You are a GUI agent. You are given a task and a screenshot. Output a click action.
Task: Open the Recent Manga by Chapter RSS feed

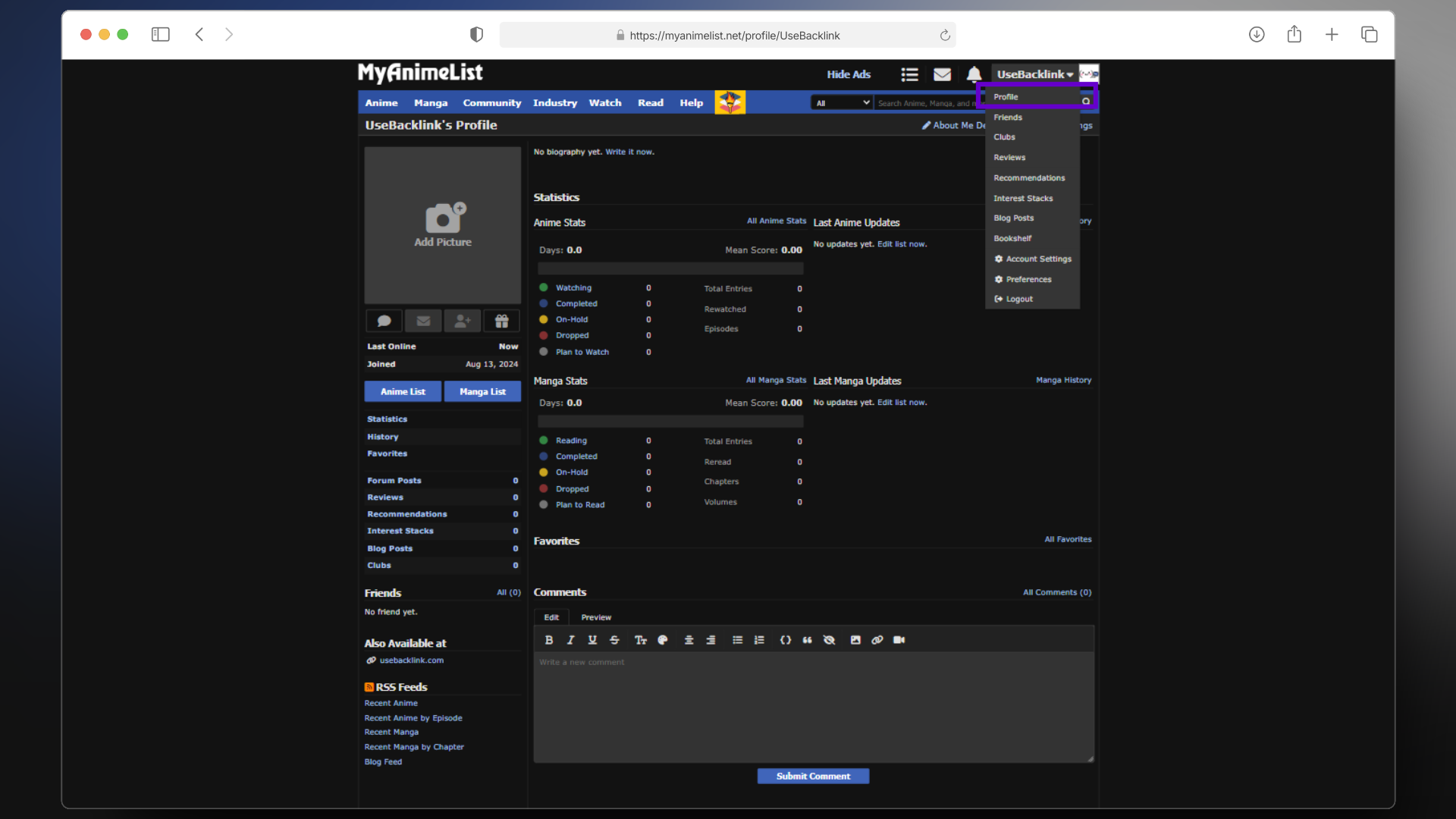click(x=414, y=746)
